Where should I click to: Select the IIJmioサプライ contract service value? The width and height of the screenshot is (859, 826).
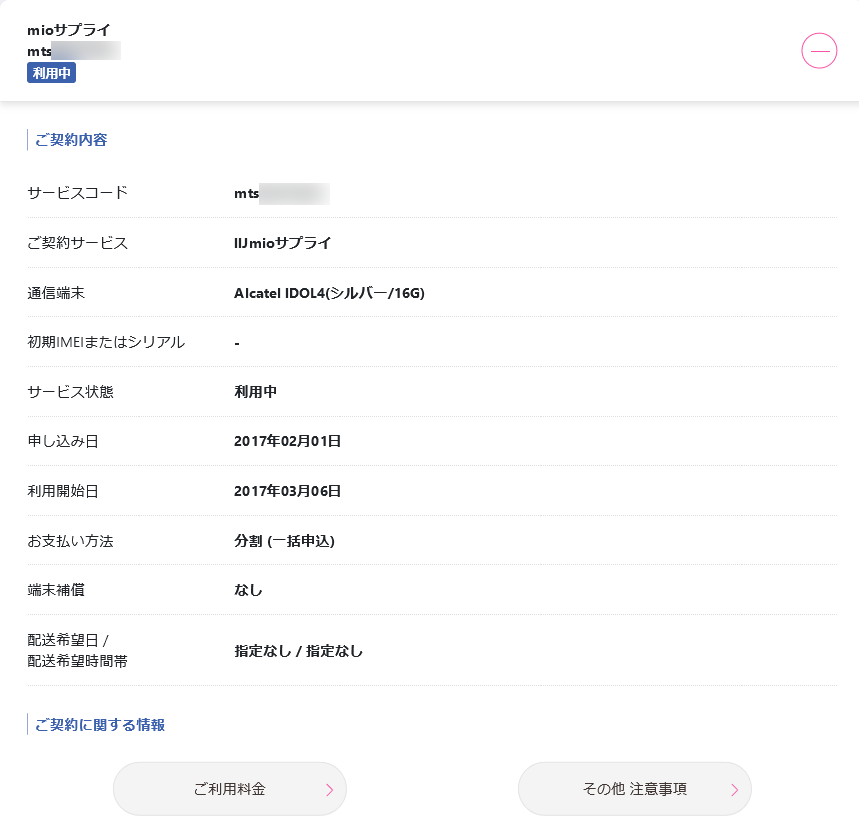coord(282,243)
